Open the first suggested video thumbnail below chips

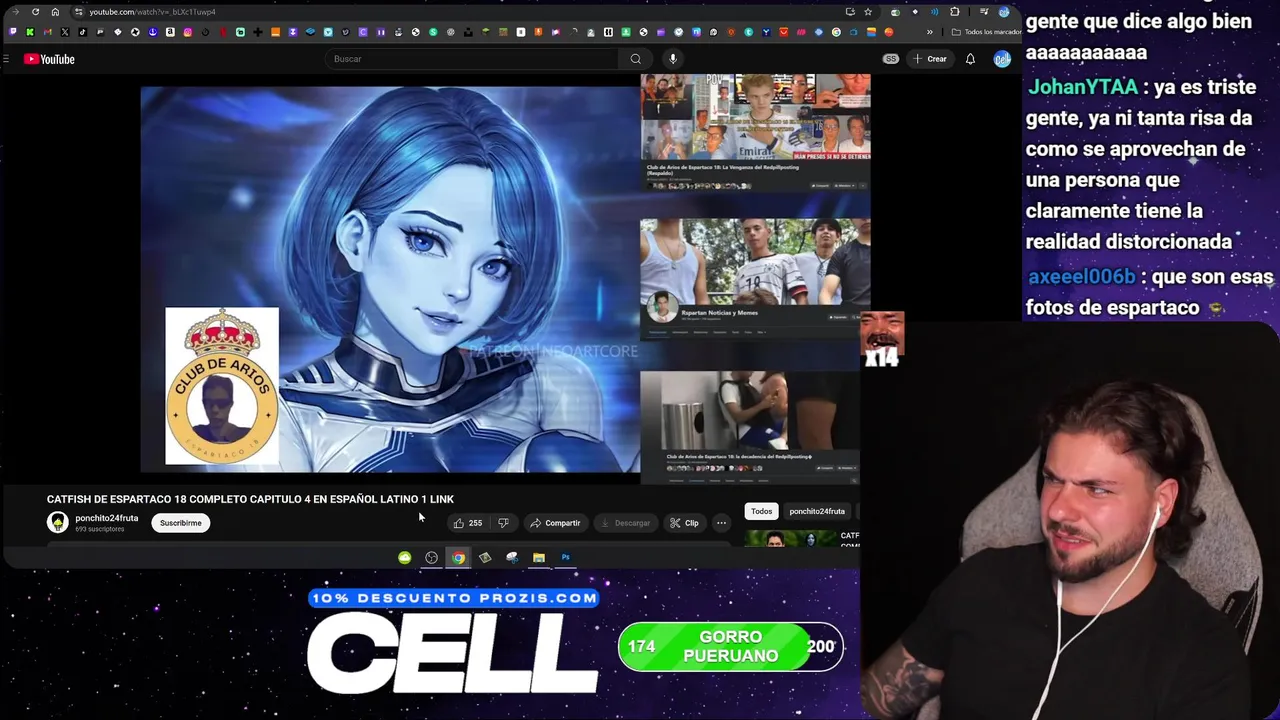(790, 539)
